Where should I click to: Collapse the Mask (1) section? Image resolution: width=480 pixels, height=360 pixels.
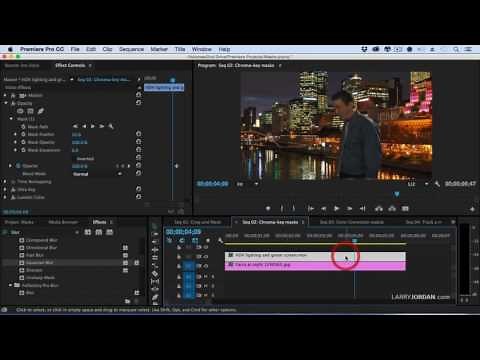click(11, 119)
